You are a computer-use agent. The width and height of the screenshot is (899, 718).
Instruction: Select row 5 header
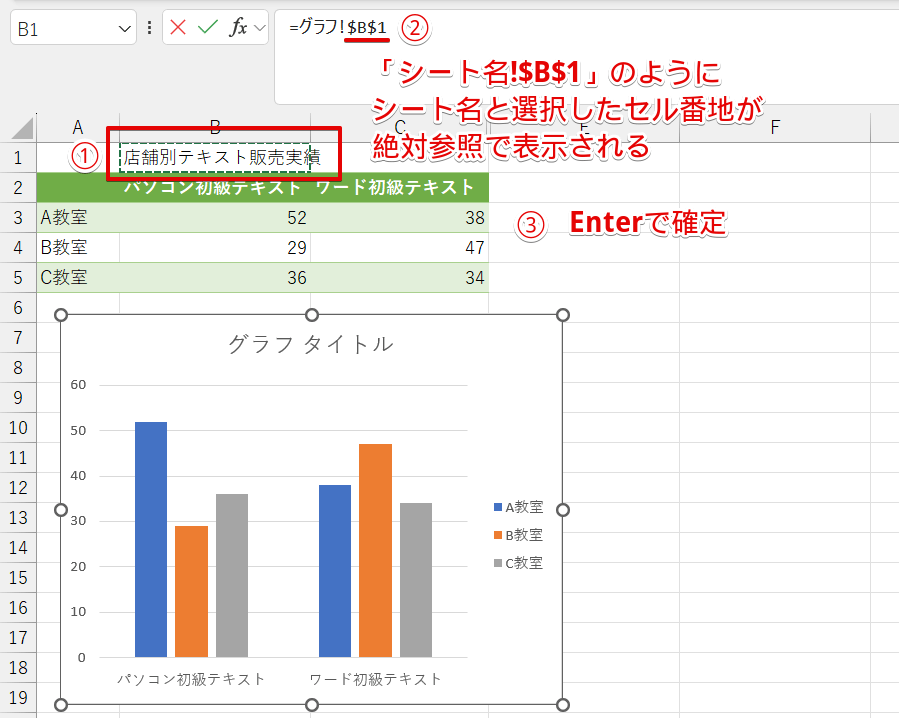[x=18, y=278]
